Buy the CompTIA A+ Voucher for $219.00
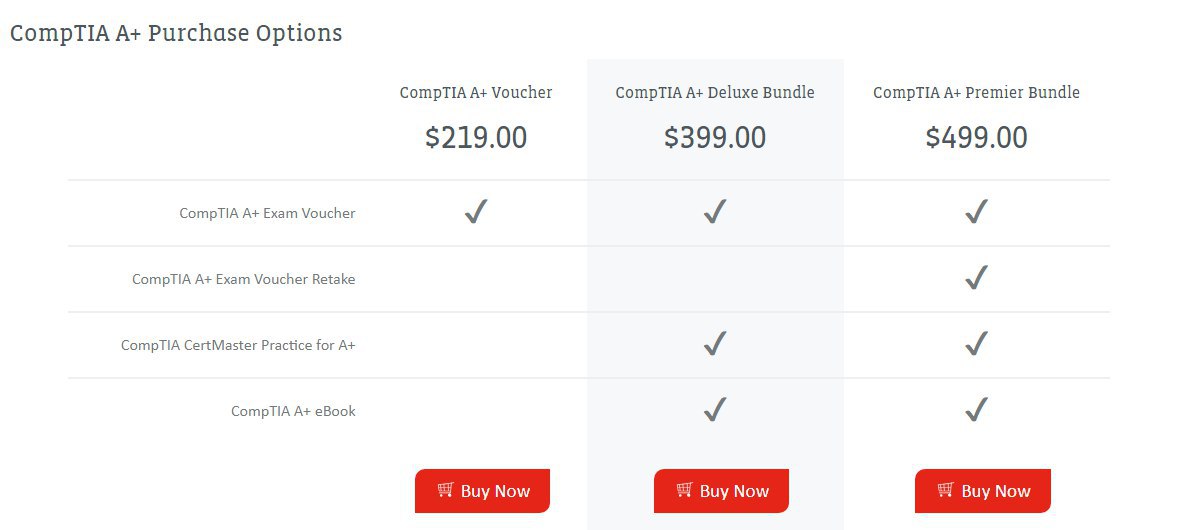 pos(482,491)
